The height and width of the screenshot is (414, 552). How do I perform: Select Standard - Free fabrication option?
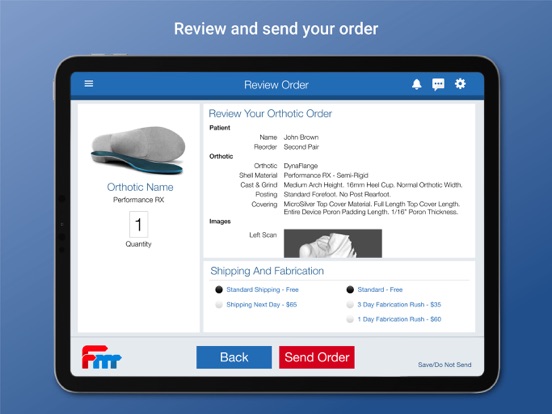[375, 290]
